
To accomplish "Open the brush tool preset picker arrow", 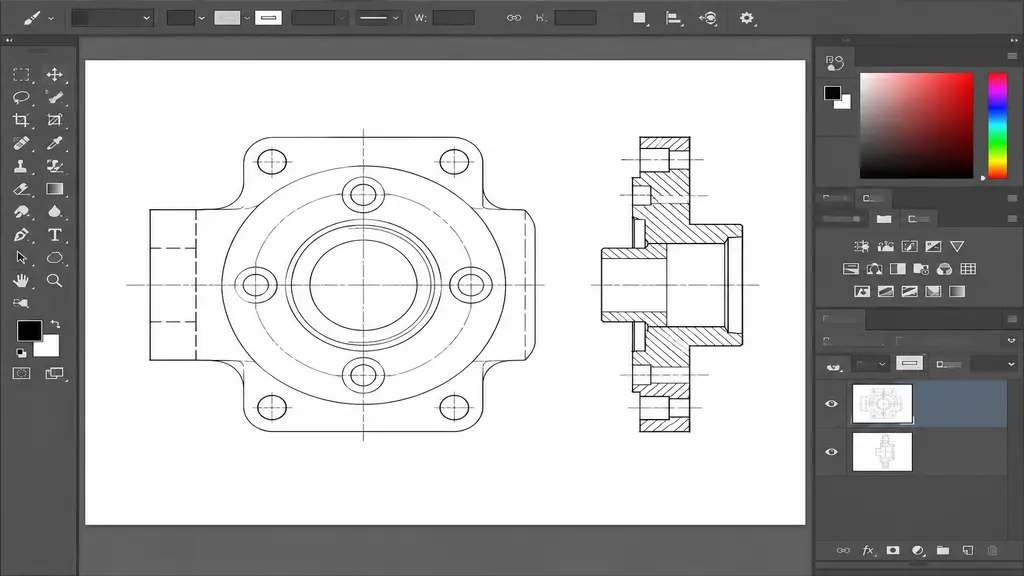I will [51, 19].
